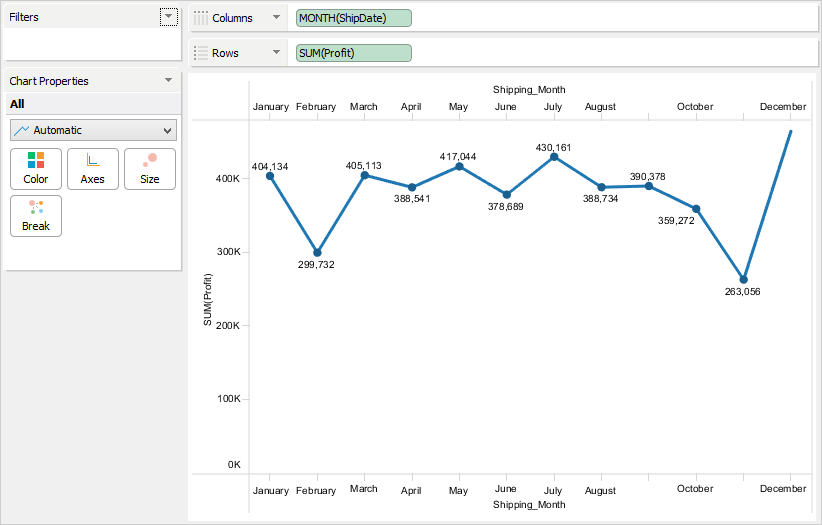Click the July data point 430,161
This screenshot has width=822, height=525.
[554, 157]
